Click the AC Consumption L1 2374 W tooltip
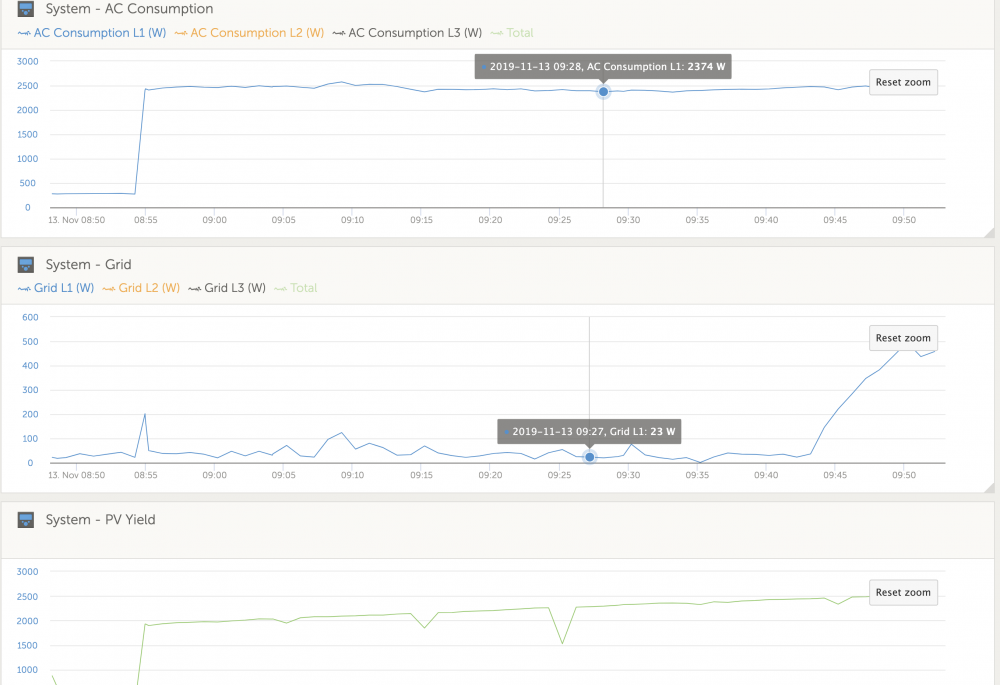Image resolution: width=1000 pixels, height=685 pixels. (x=603, y=66)
